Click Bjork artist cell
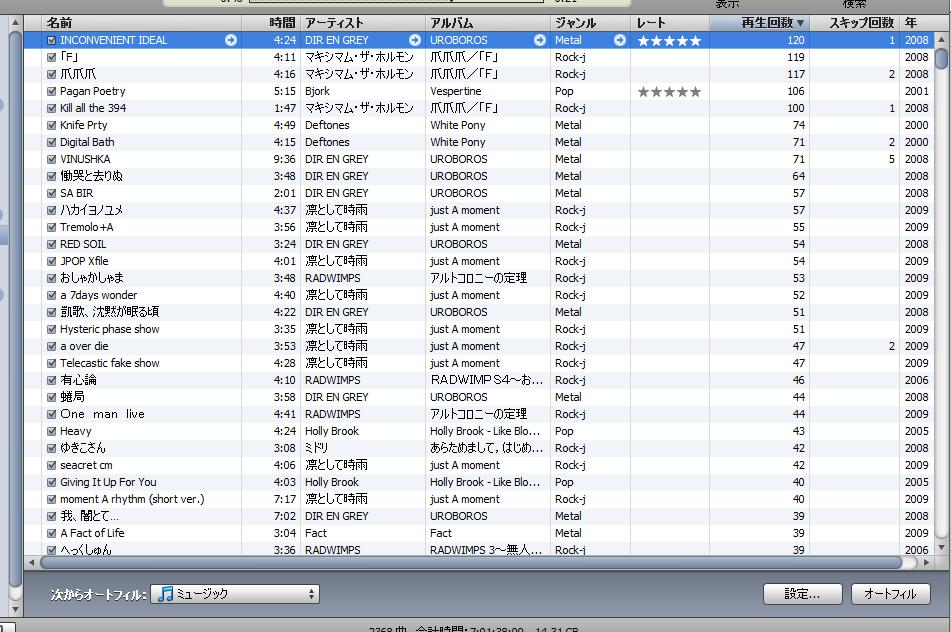 317,92
